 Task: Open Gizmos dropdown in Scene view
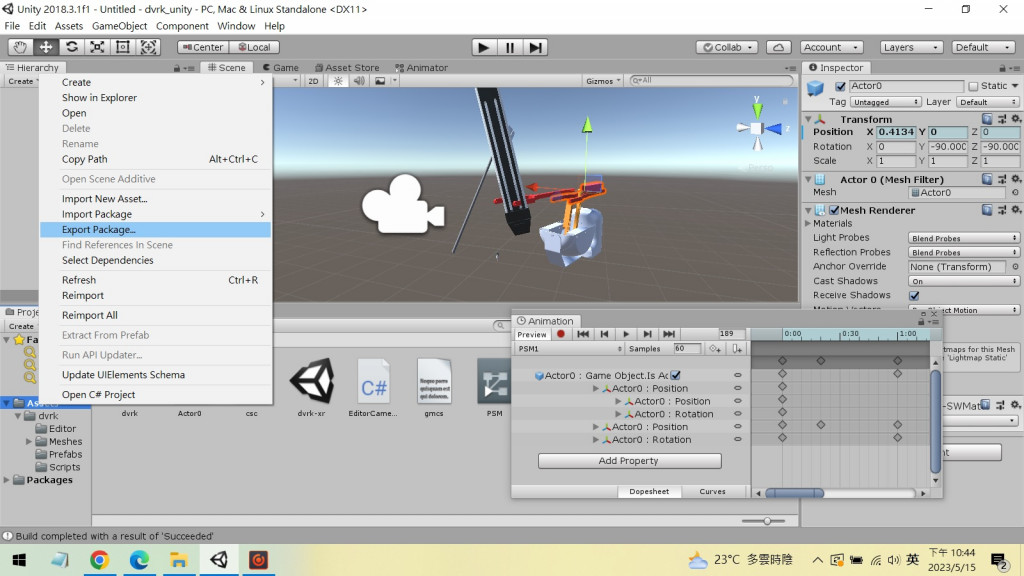pos(603,81)
